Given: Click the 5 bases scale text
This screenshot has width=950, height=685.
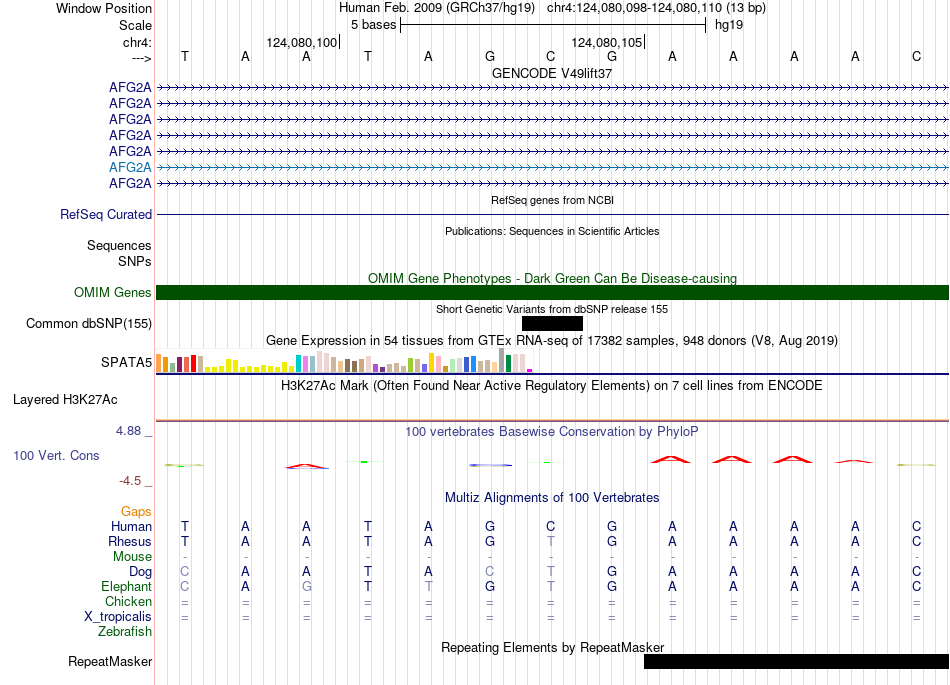Looking at the screenshot, I should [x=373, y=25].
